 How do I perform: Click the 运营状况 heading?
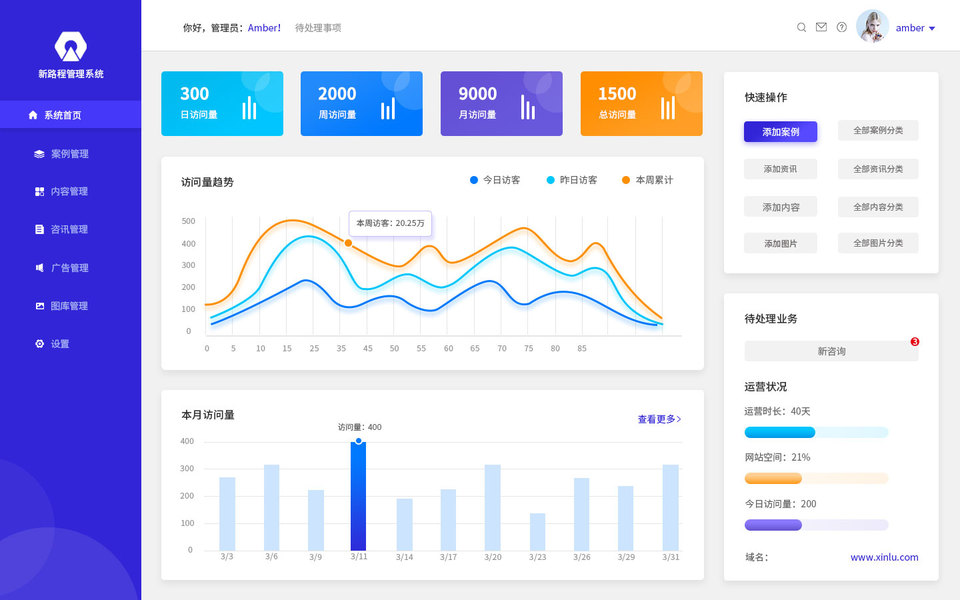tap(765, 387)
